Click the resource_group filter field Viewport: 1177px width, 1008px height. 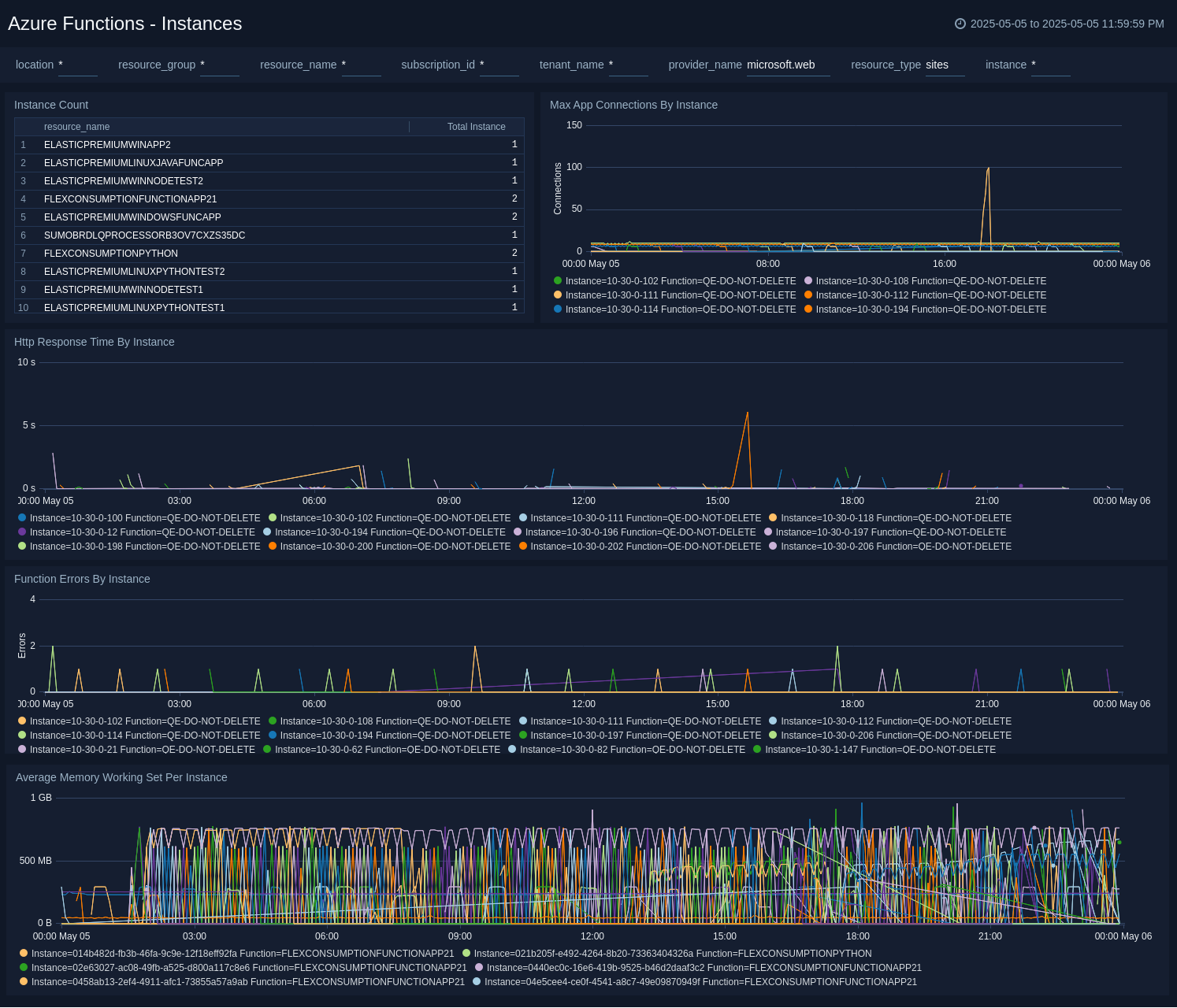tap(220, 65)
